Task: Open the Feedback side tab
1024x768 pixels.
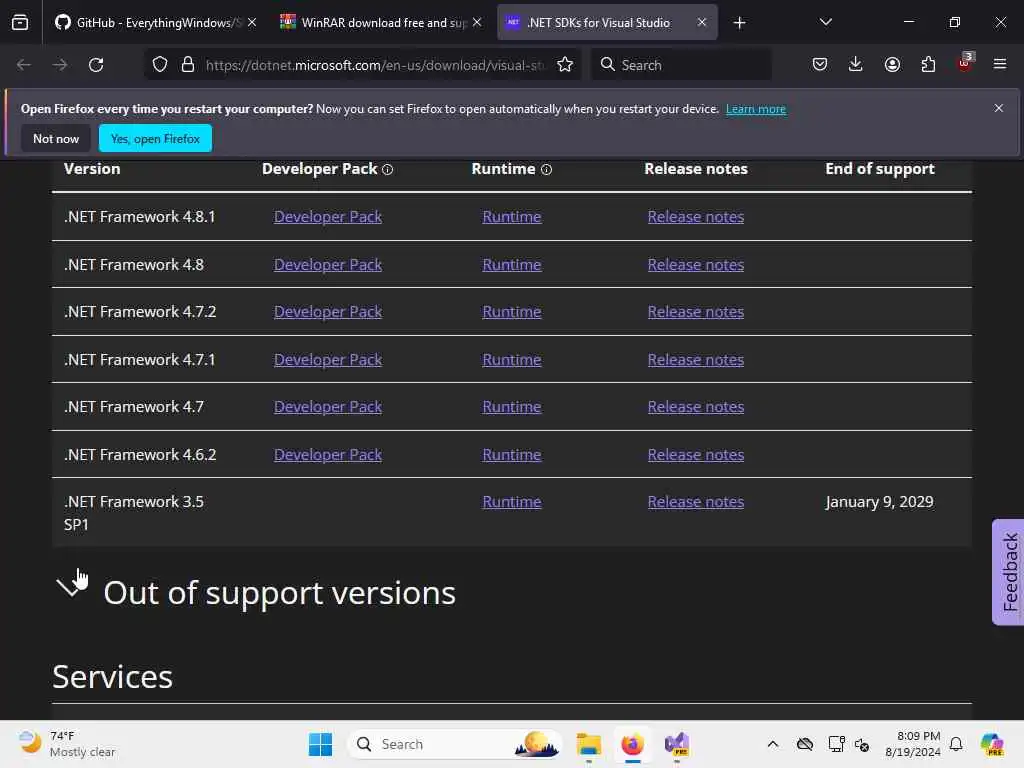Action: (x=1008, y=572)
